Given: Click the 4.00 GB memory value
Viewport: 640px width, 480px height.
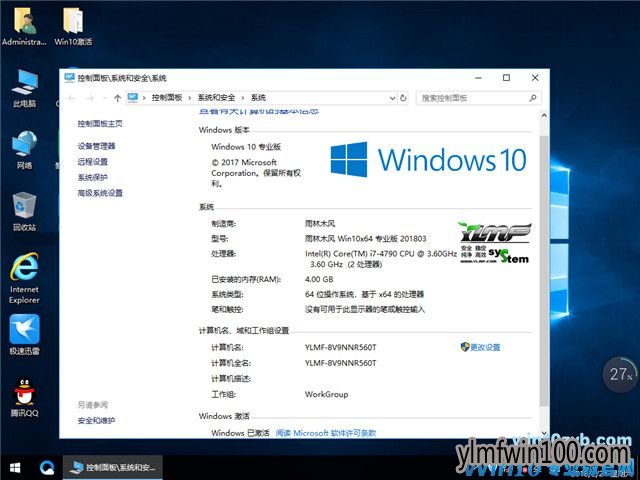Looking at the screenshot, I should coord(319,279).
